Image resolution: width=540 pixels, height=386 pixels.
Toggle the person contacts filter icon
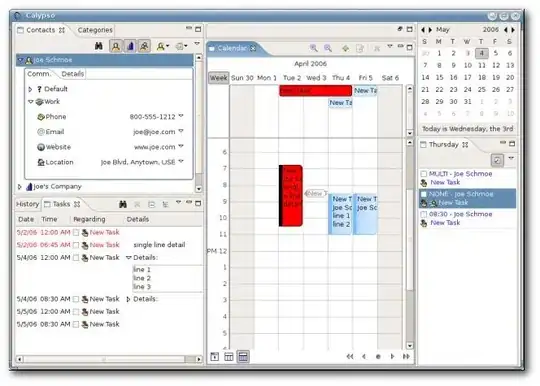click(116, 46)
